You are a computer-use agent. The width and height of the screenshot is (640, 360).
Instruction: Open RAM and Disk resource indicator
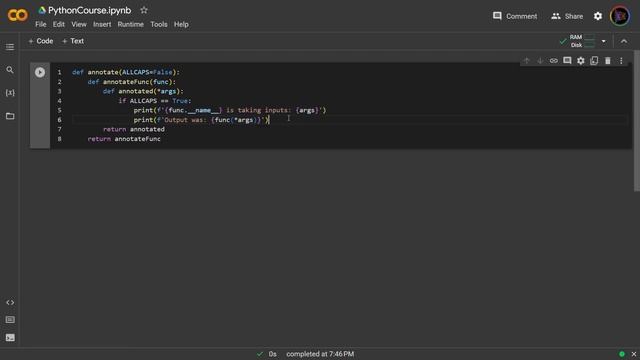pos(582,41)
